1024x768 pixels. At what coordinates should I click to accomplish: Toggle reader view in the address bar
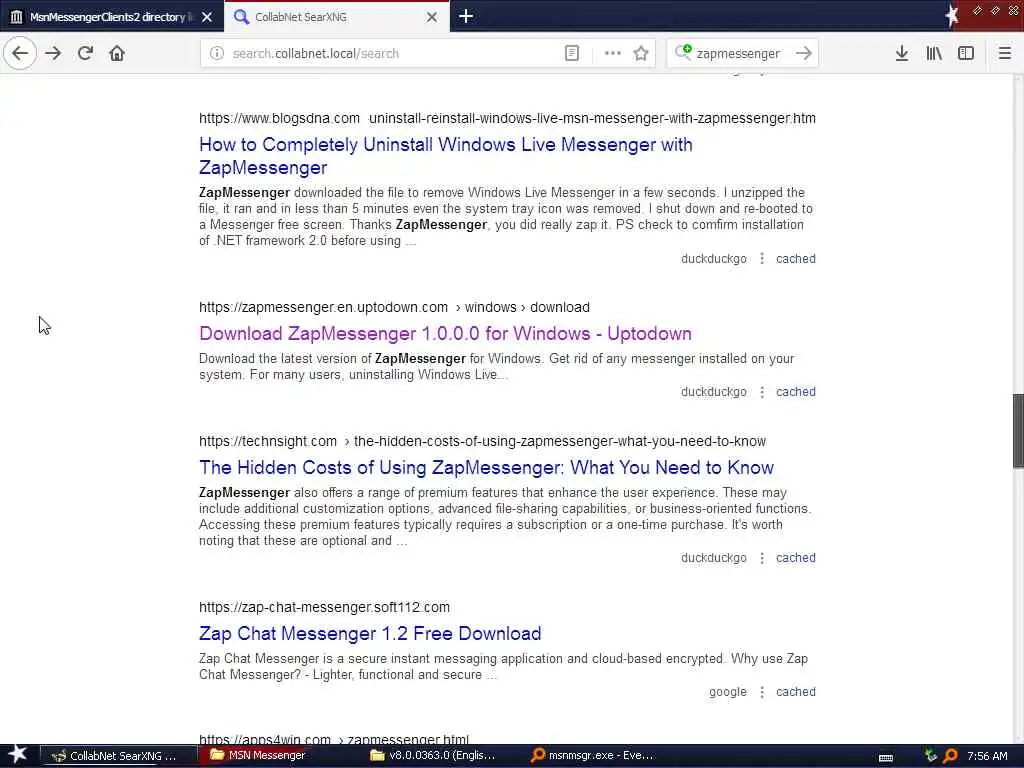click(x=571, y=53)
